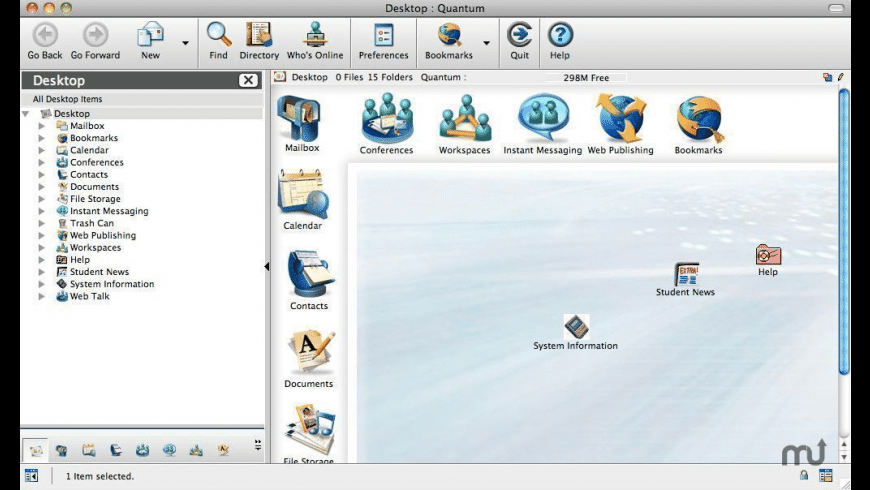Collapse the Desktop root tree node
Screen dimensions: 870x490
click(26, 114)
